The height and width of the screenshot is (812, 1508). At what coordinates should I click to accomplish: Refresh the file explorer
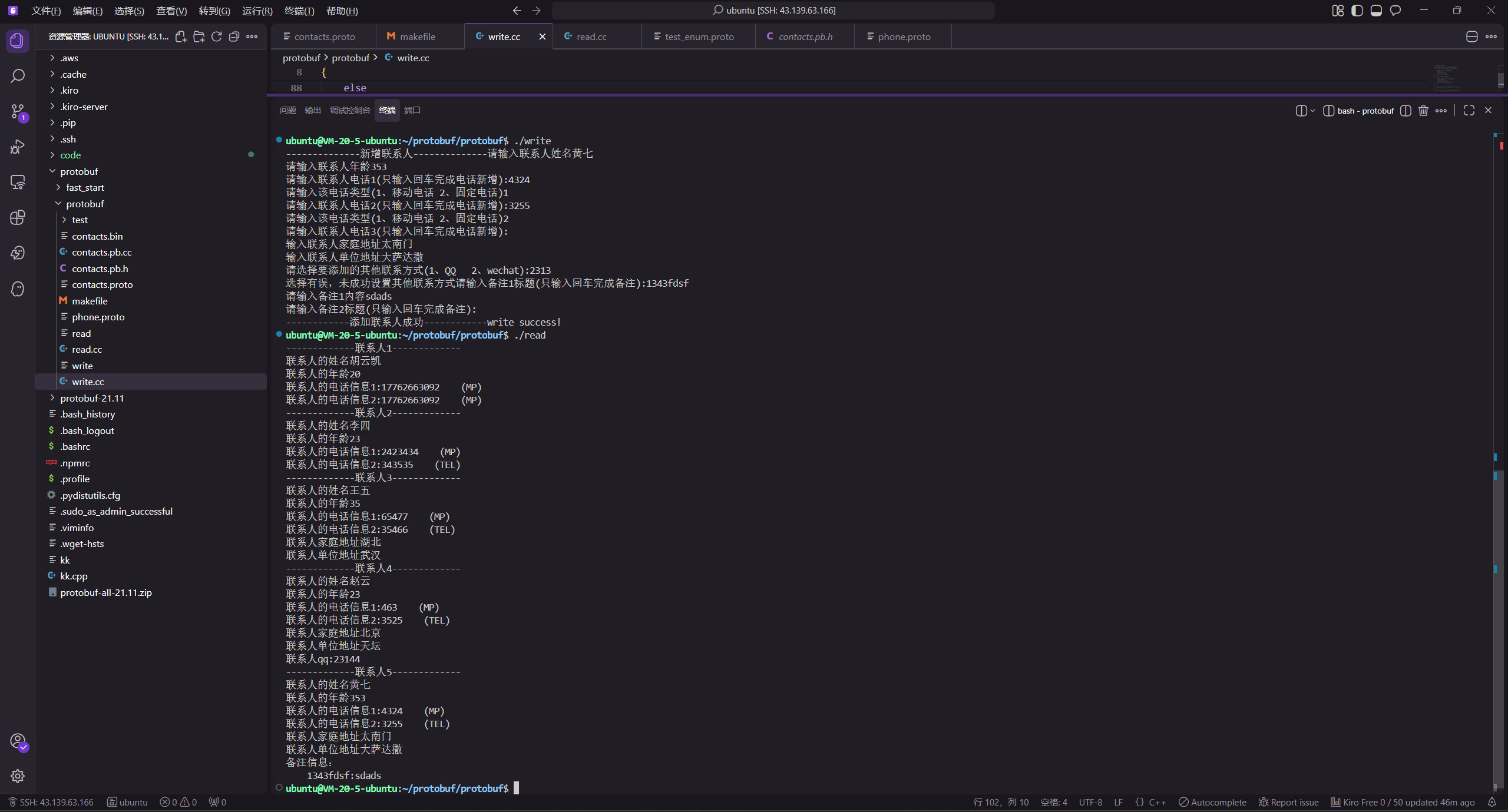[216, 37]
